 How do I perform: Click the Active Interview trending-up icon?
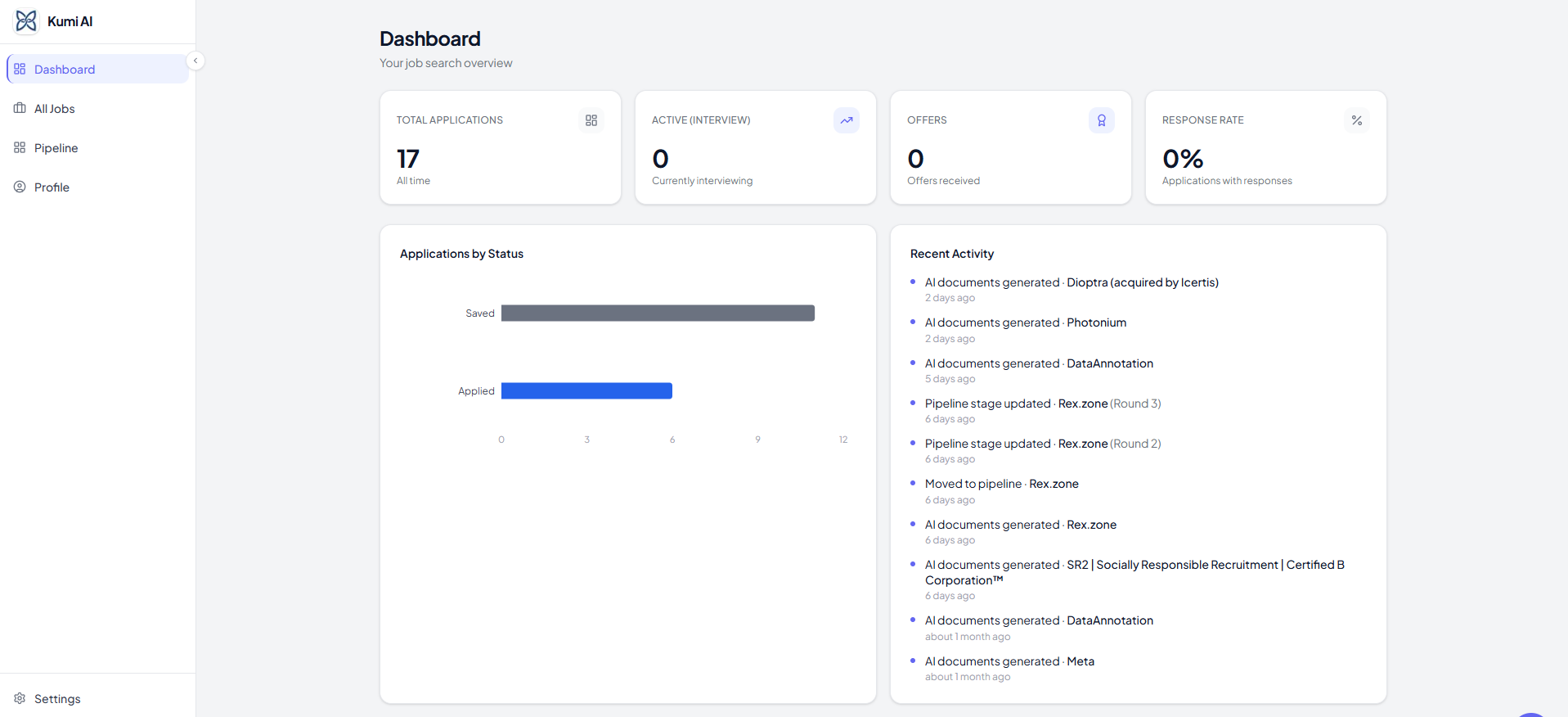click(847, 120)
